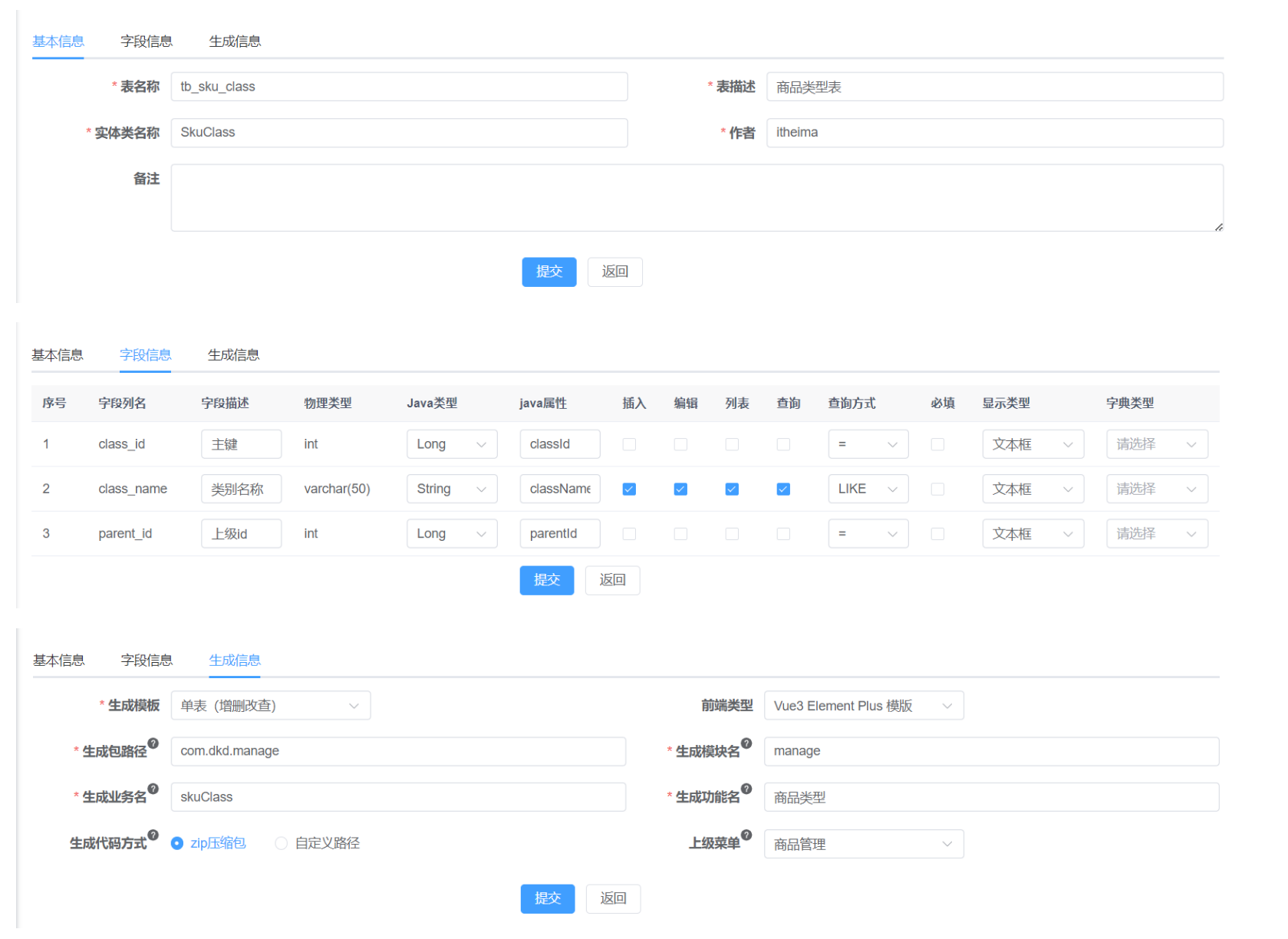The image size is (1288, 939).
Task: Open 字典类型 dropdown in parent_id row
Action: pos(1157,533)
